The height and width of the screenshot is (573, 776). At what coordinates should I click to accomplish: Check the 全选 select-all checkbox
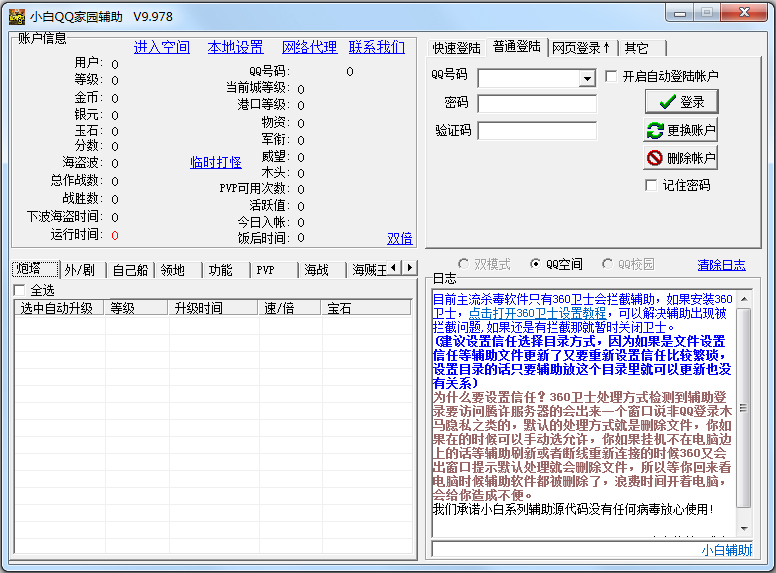20,290
